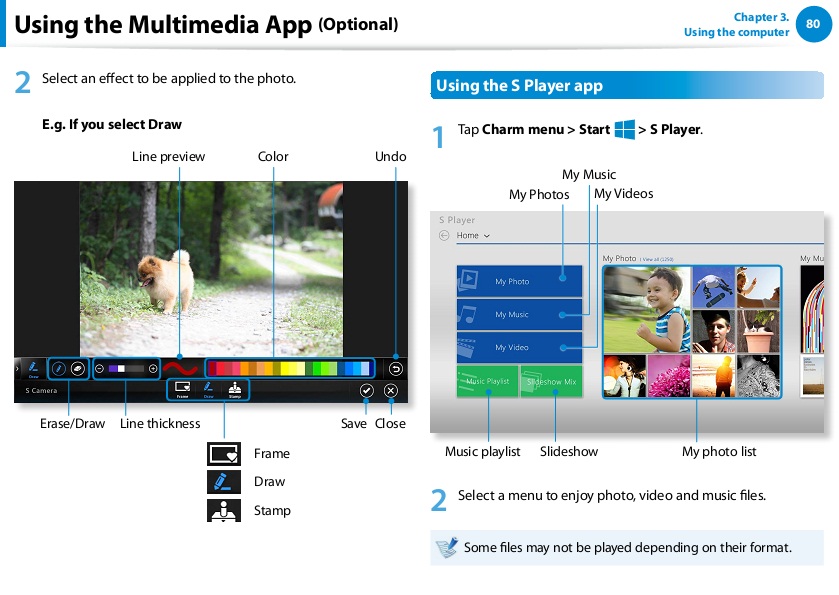Click the red wavy line preview
Image resolution: width=839 pixels, height=595 pixels.
coord(180,368)
